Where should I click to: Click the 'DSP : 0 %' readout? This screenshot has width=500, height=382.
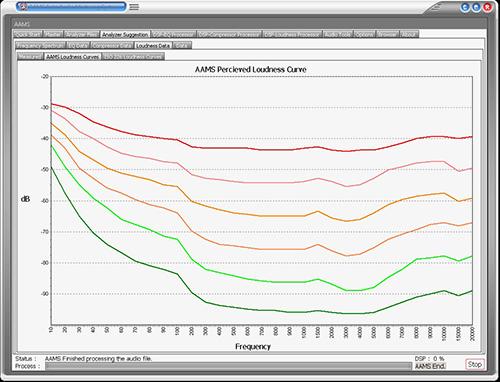pyautogui.click(x=429, y=359)
